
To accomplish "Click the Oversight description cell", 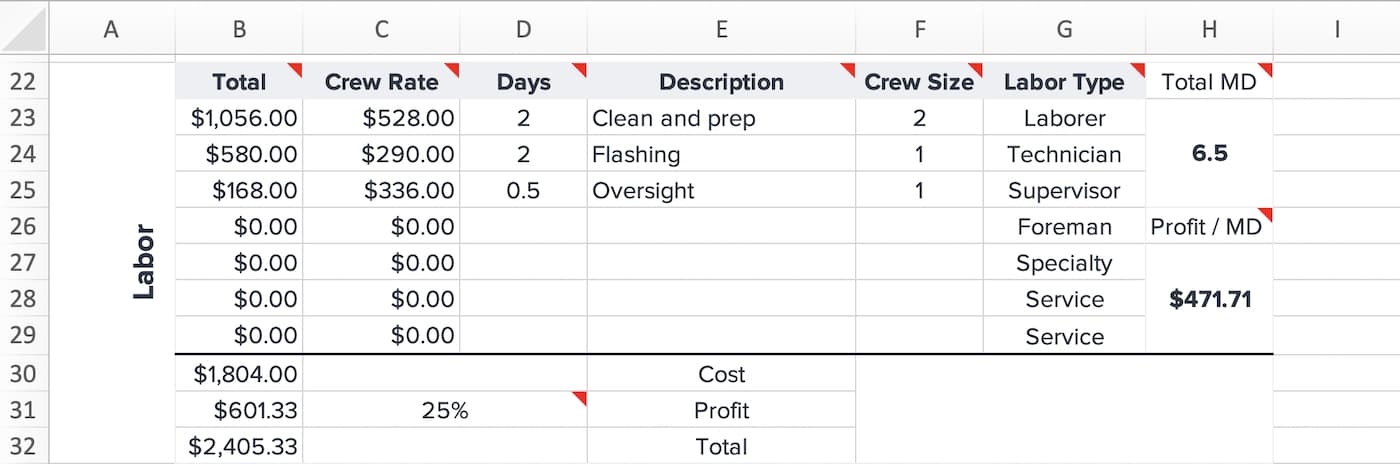I will (x=721, y=190).
